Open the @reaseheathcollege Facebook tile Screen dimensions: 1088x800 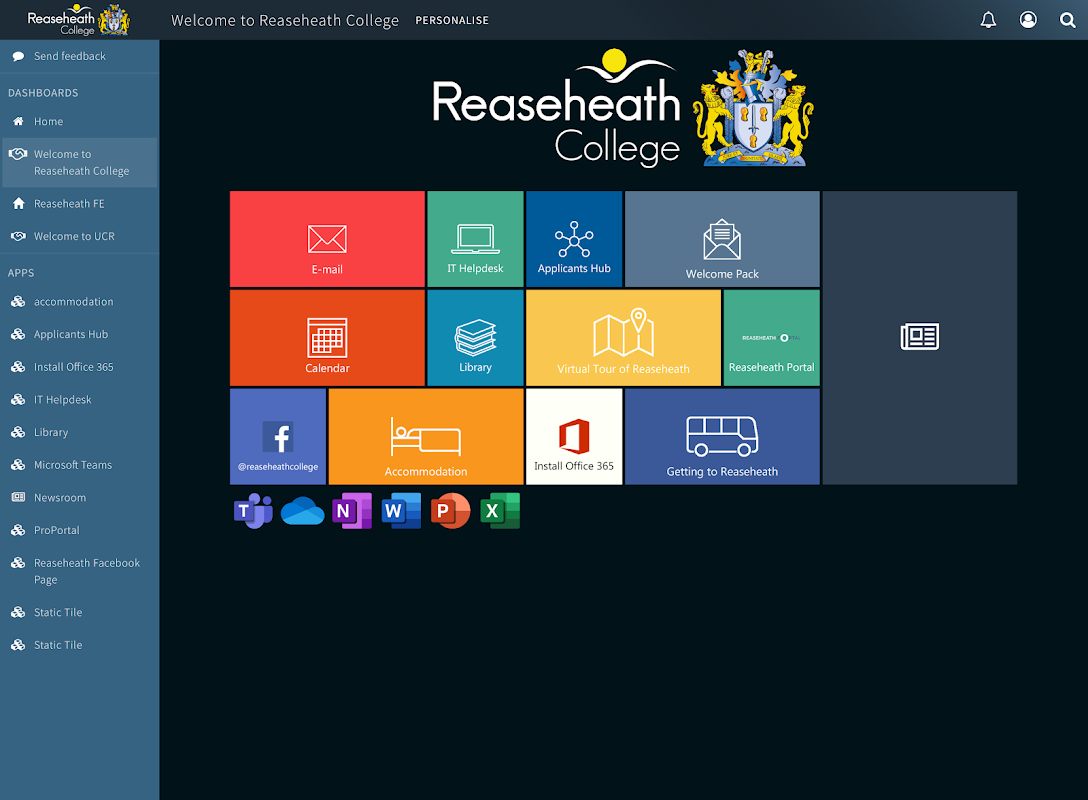[278, 436]
